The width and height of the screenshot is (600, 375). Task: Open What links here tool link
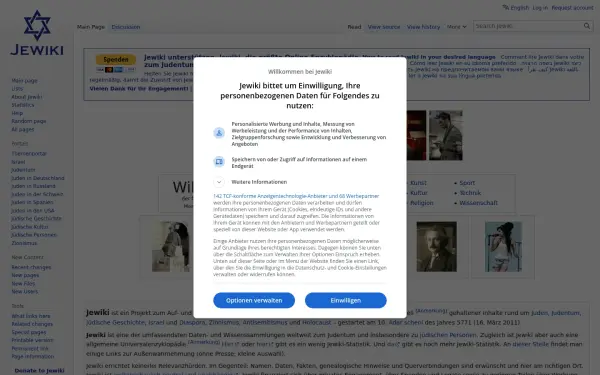click(x=31, y=316)
